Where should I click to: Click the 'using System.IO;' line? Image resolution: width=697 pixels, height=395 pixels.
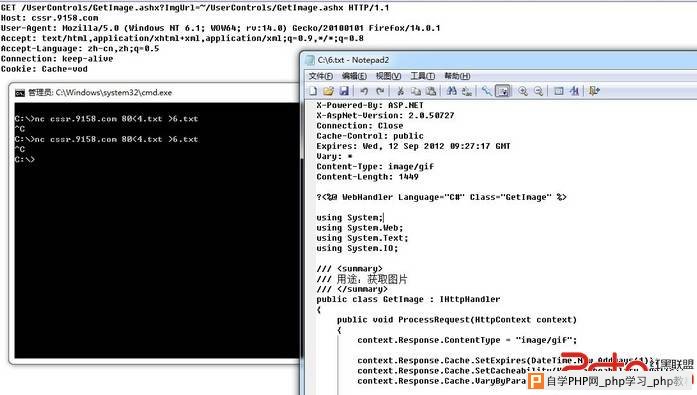[357, 248]
